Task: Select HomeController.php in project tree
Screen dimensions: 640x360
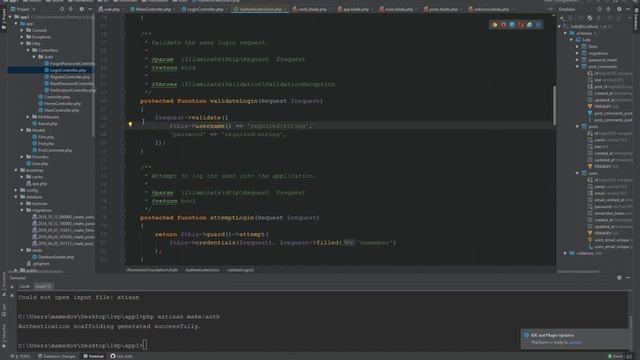Action: (x=62, y=104)
